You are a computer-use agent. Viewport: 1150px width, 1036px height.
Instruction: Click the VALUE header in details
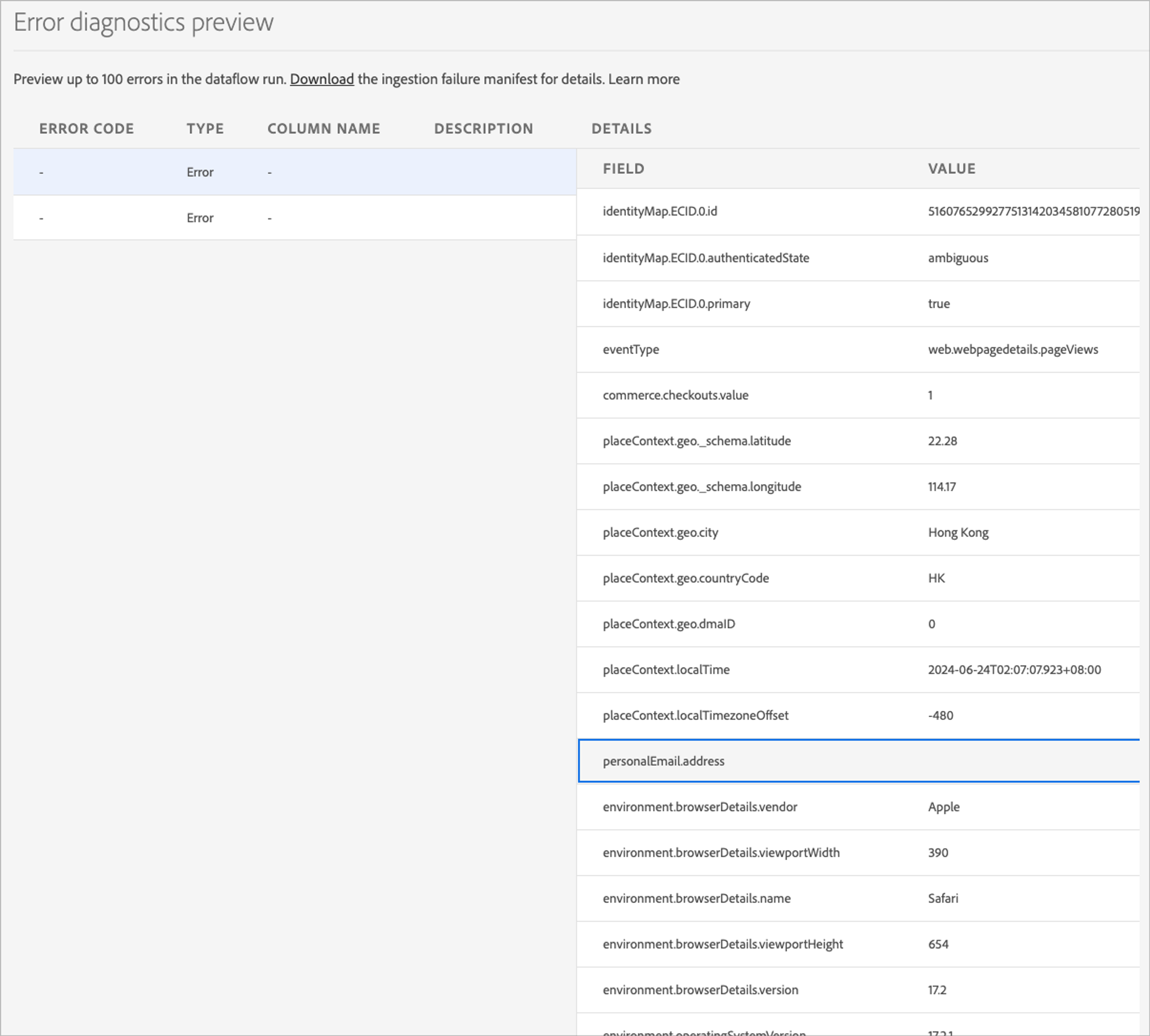(952, 169)
